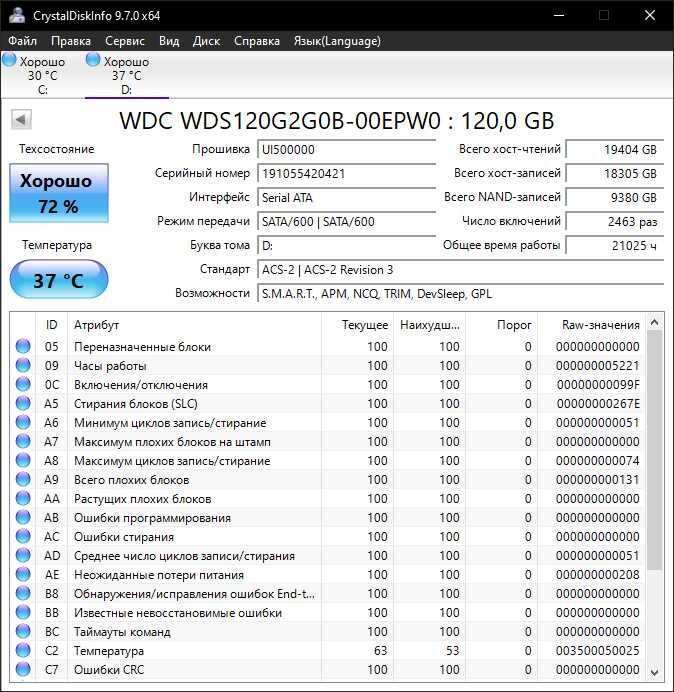This screenshot has height=692, width=674.
Task: Click the Буква тома field D:
Action: tap(346, 245)
